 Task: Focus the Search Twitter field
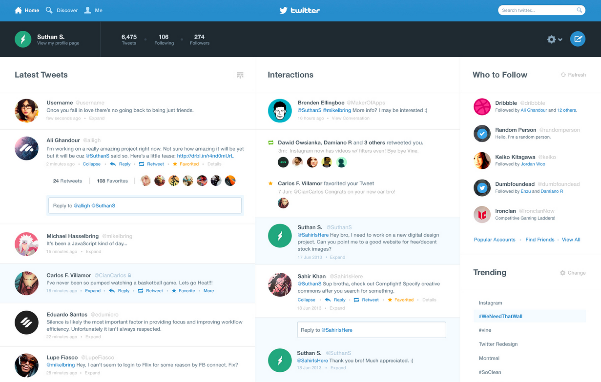[x=541, y=10]
